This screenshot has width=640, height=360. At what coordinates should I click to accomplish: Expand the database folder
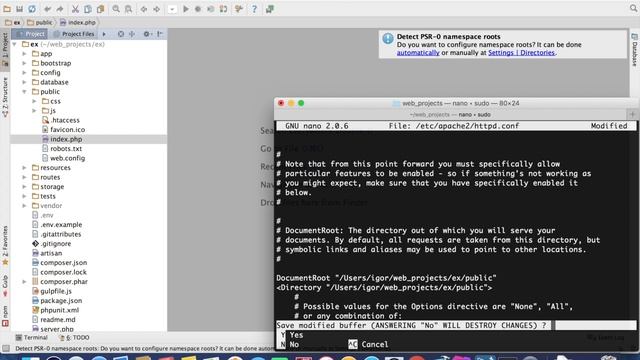[24, 82]
